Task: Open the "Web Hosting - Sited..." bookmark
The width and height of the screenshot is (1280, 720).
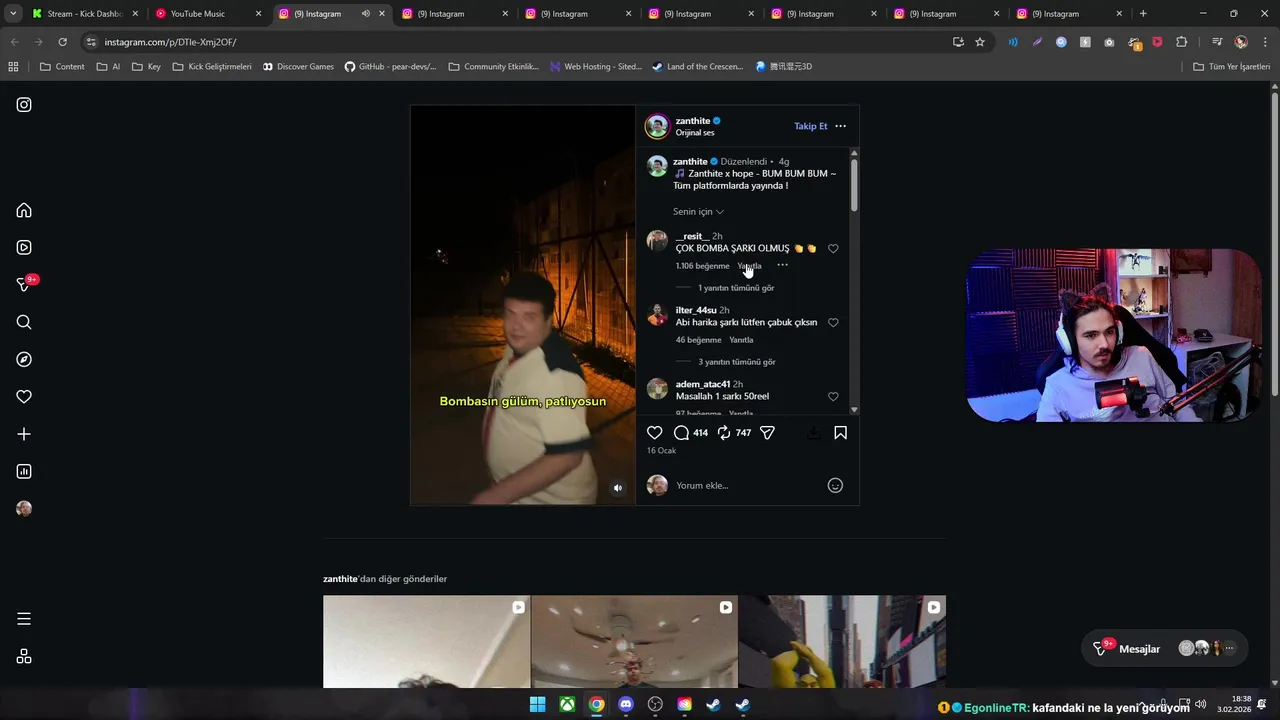Action: tap(596, 67)
